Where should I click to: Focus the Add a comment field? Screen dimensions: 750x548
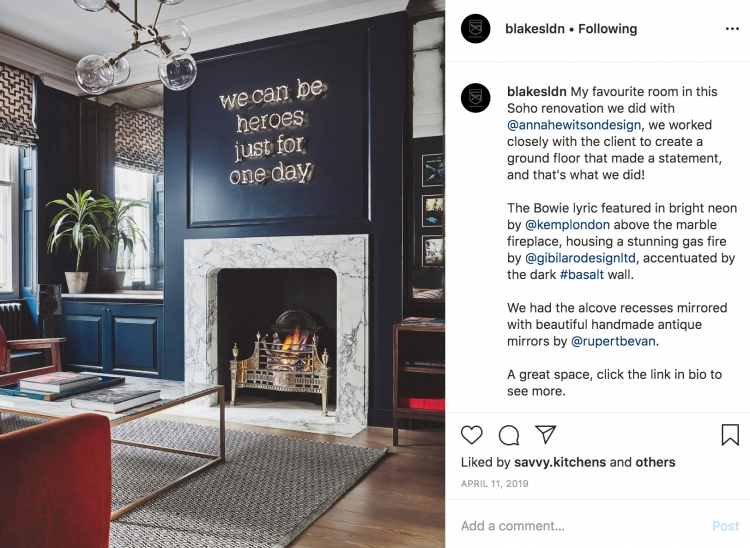pyautogui.click(x=581, y=526)
